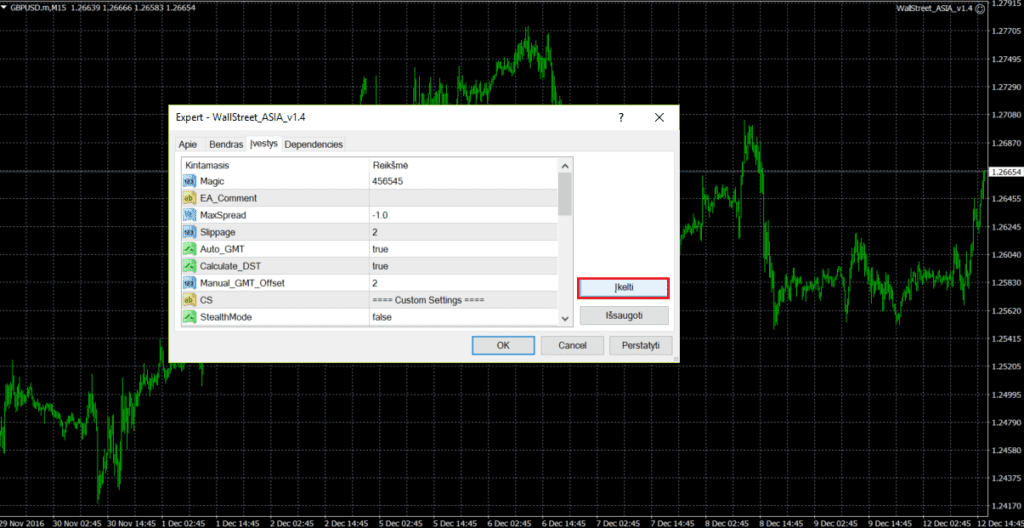Image resolution: width=1024 pixels, height=528 pixels.
Task: Click the Calculate_DST variable name
Action: [x=230, y=266]
